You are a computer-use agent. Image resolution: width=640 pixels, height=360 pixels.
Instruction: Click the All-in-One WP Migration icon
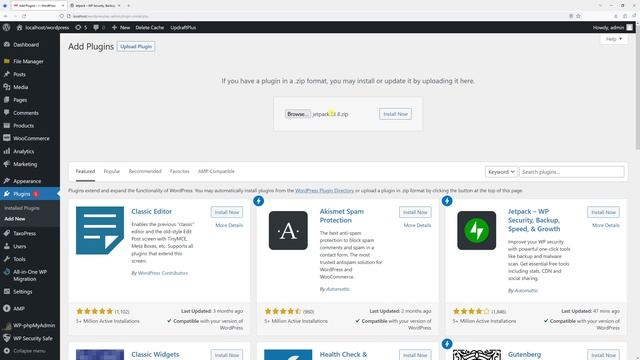7,272
